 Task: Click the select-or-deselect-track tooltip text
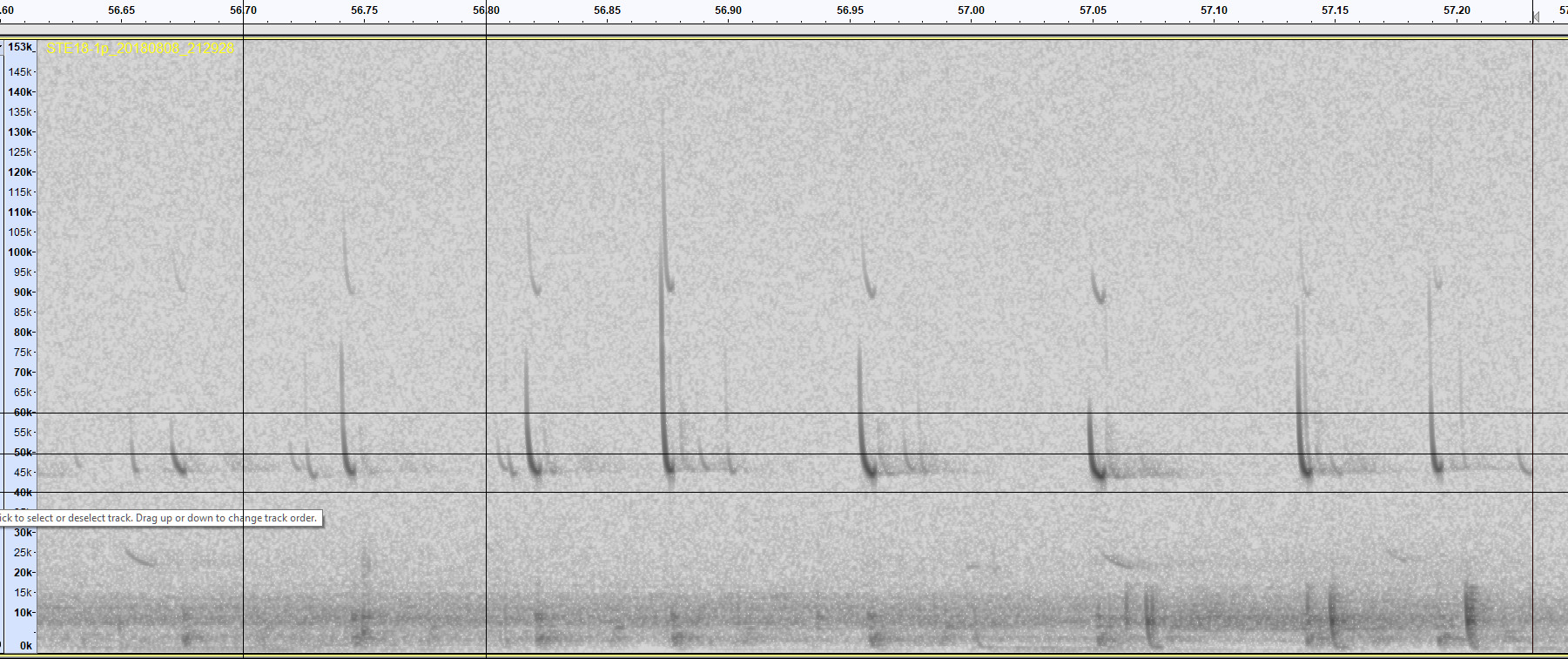[158, 518]
